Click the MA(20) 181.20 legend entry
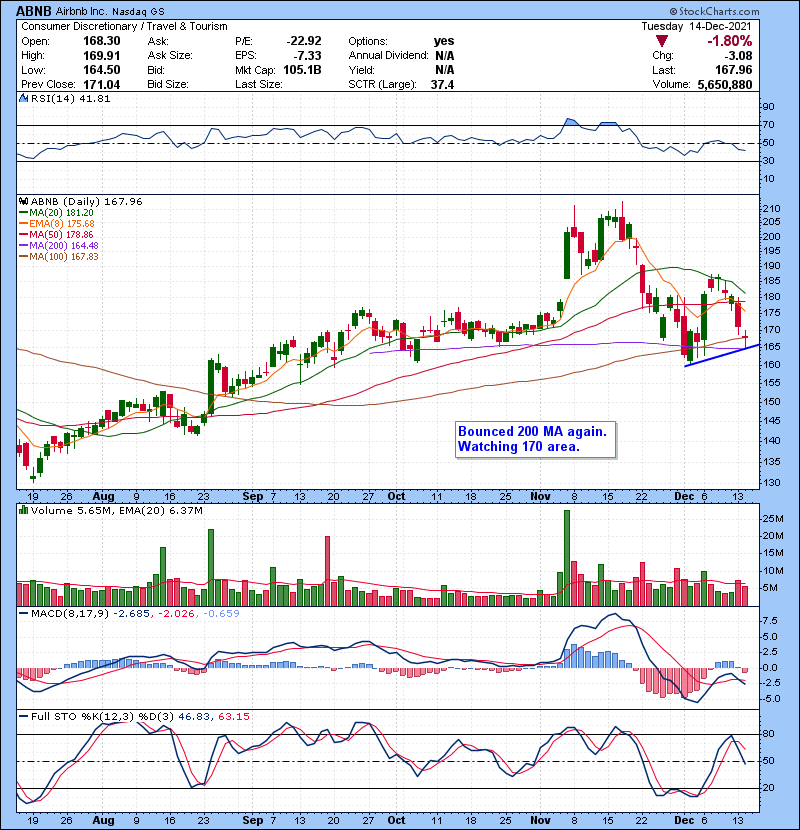Image resolution: width=800 pixels, height=830 pixels. [56, 213]
